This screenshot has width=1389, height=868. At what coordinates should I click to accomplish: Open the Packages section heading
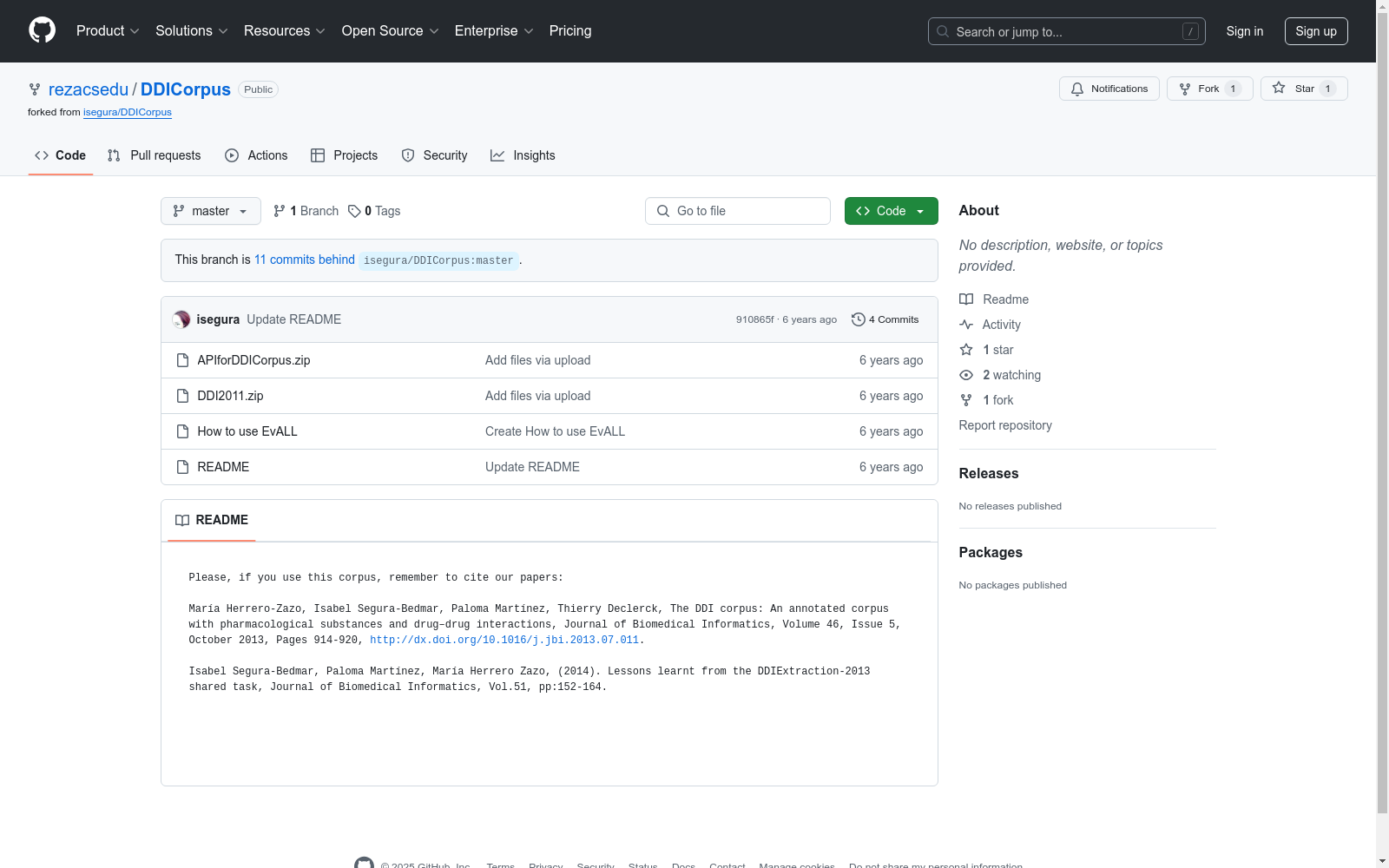991,552
